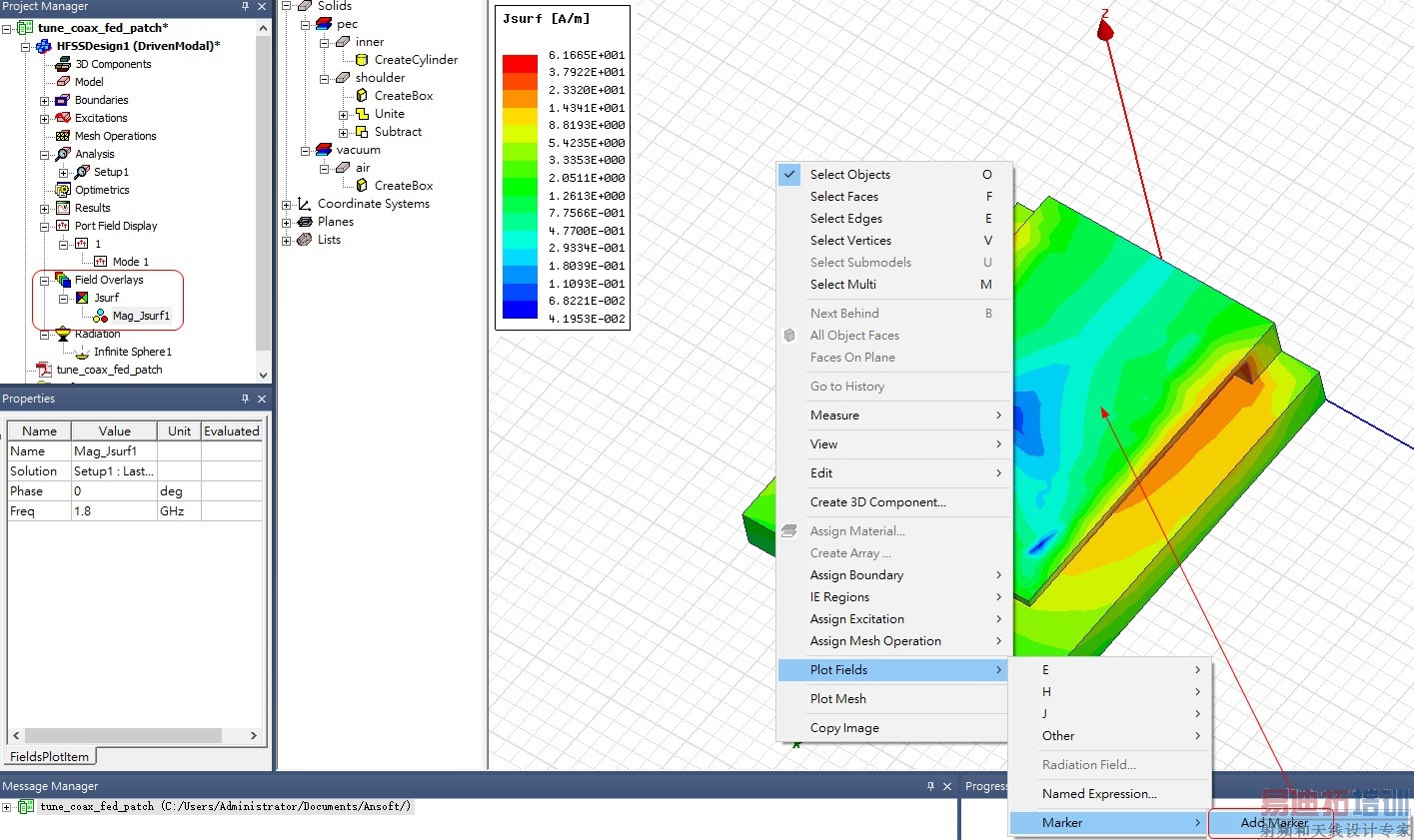The height and width of the screenshot is (840, 1414).
Task: Pin the Properties panel
Action: pyautogui.click(x=246, y=399)
